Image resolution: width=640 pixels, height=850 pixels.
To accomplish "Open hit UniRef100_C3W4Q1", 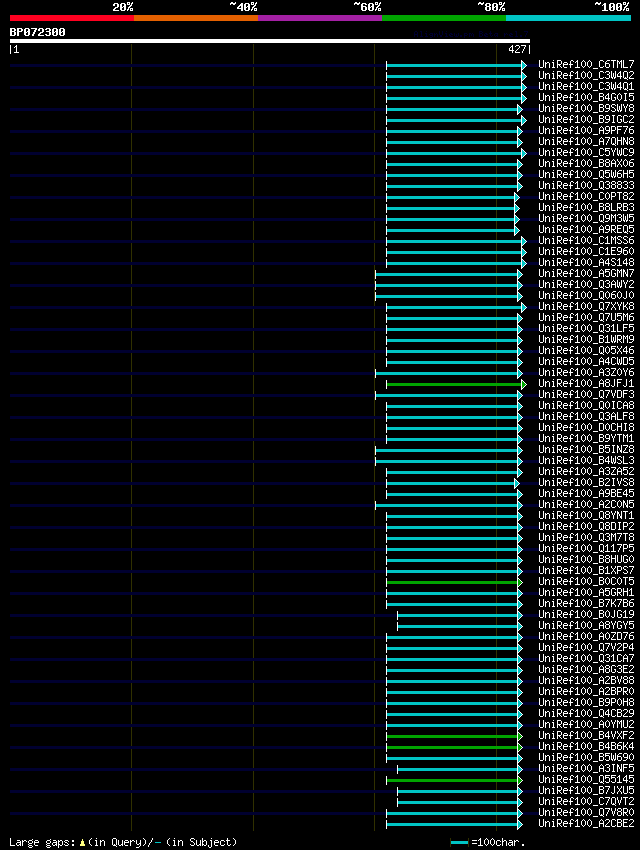I will click(586, 86).
